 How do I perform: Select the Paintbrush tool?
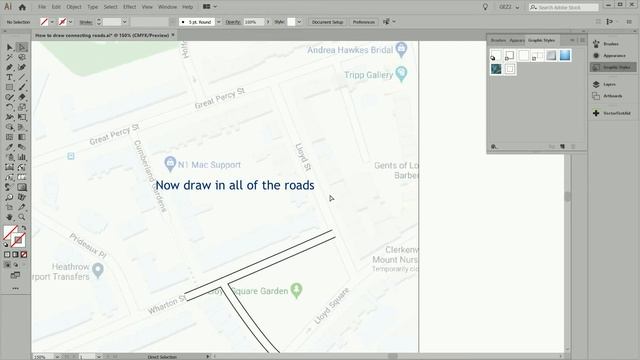[22, 87]
